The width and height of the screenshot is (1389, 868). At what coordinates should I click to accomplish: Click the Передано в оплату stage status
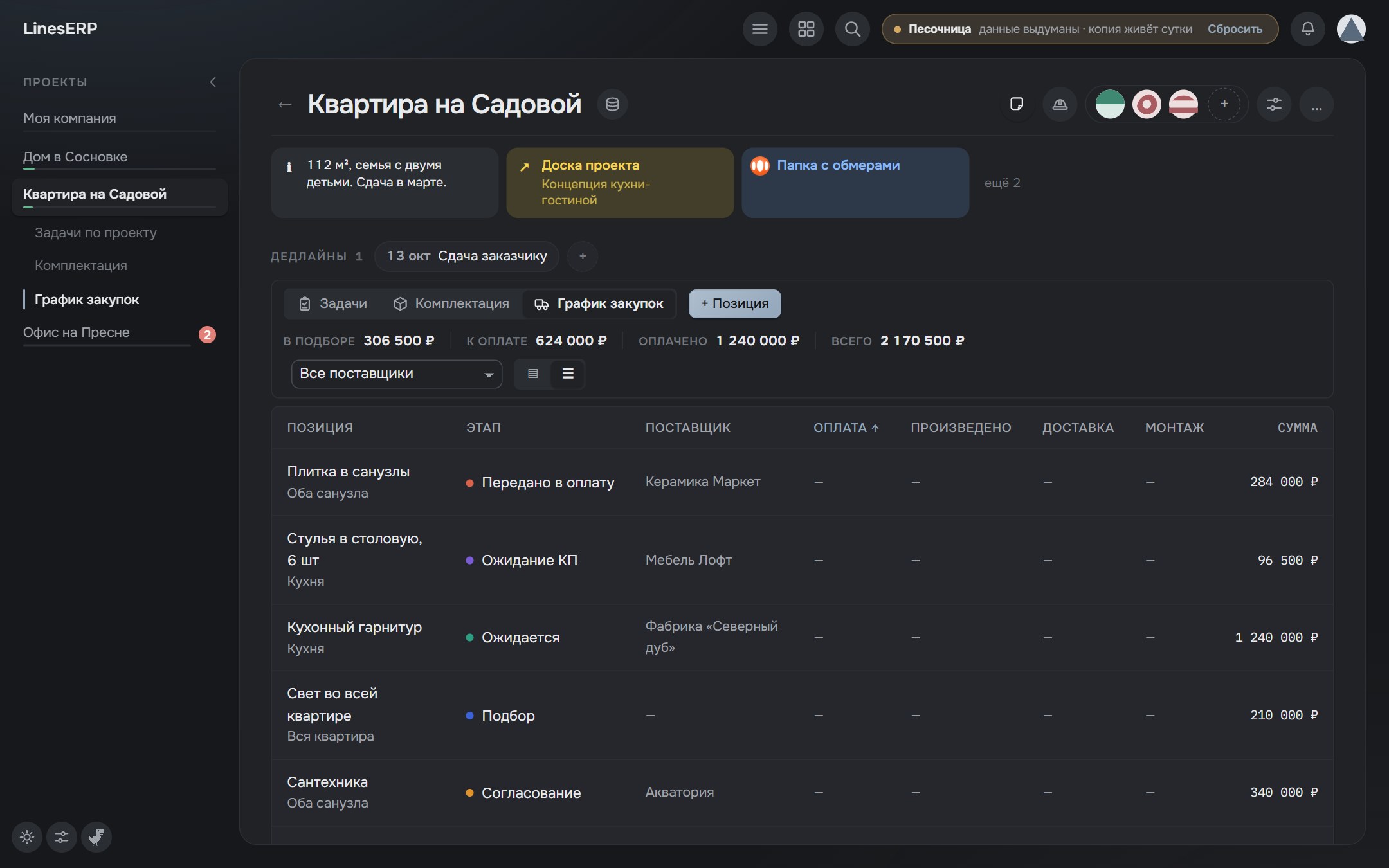[540, 482]
